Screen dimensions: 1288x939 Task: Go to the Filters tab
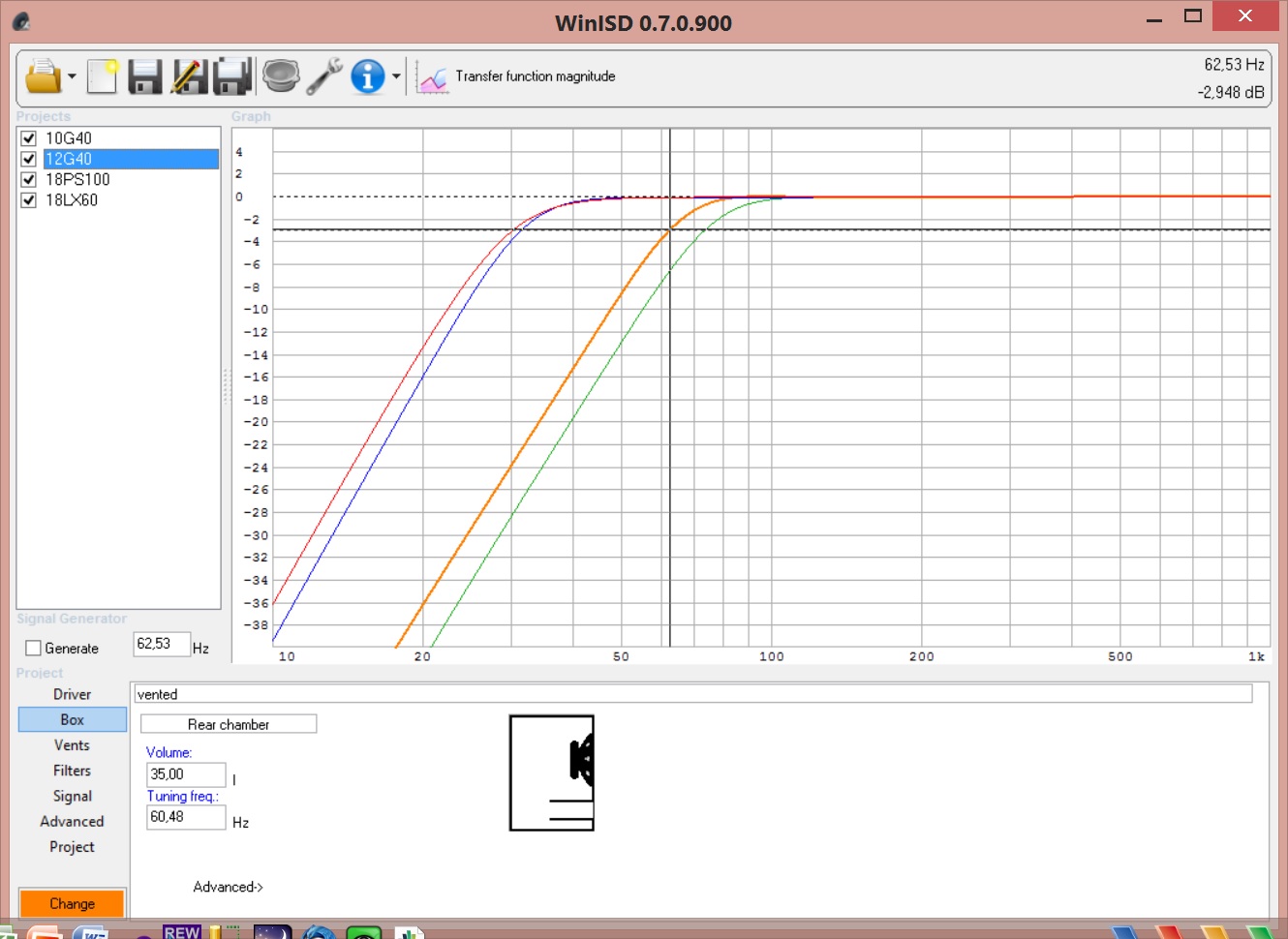tap(73, 771)
